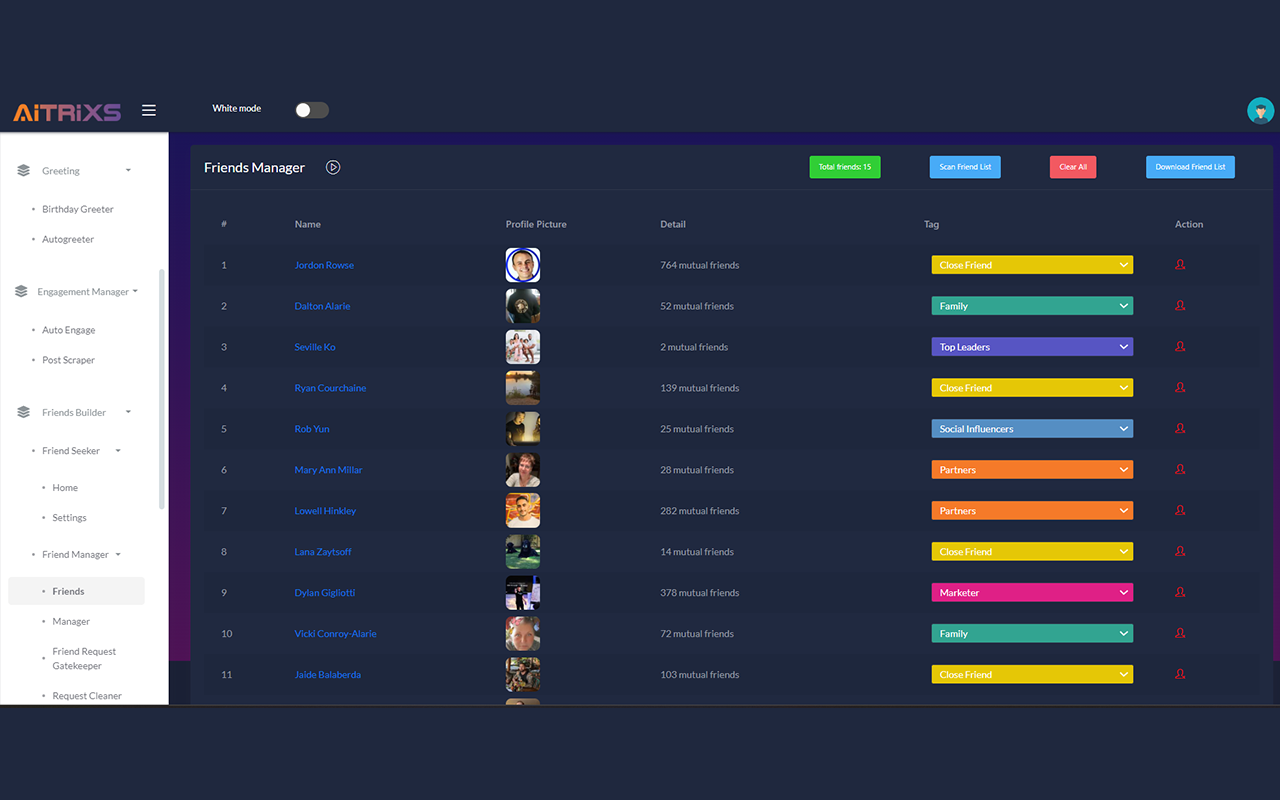
Task: Toggle the White mode switch
Action: [311, 110]
